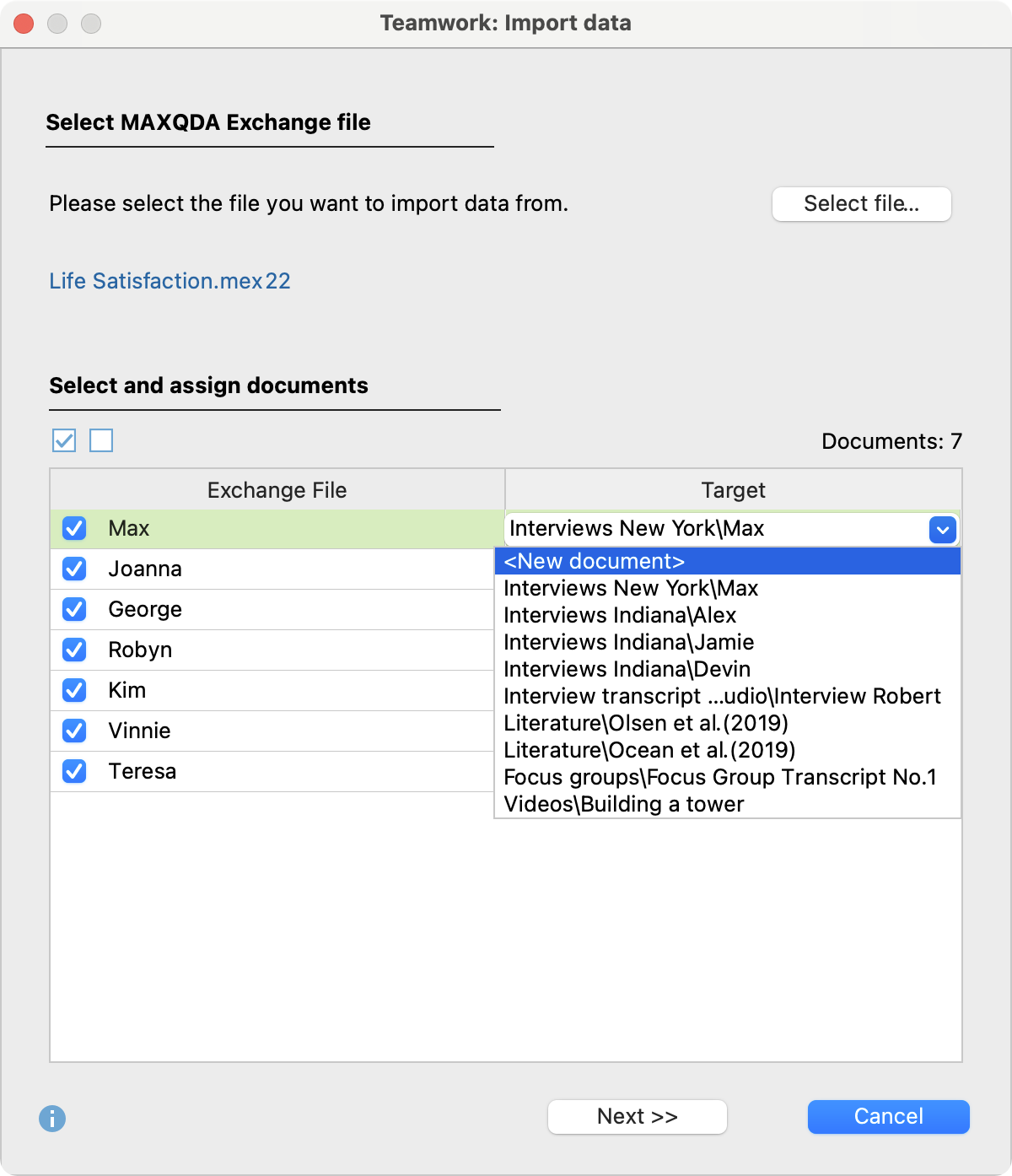
Task: Click the blue info icon
Action: [x=52, y=1119]
